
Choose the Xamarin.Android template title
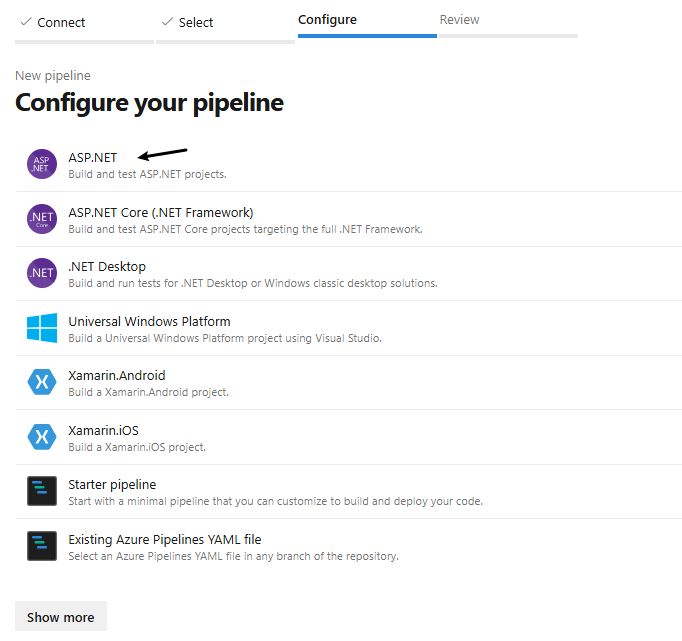pos(117,375)
